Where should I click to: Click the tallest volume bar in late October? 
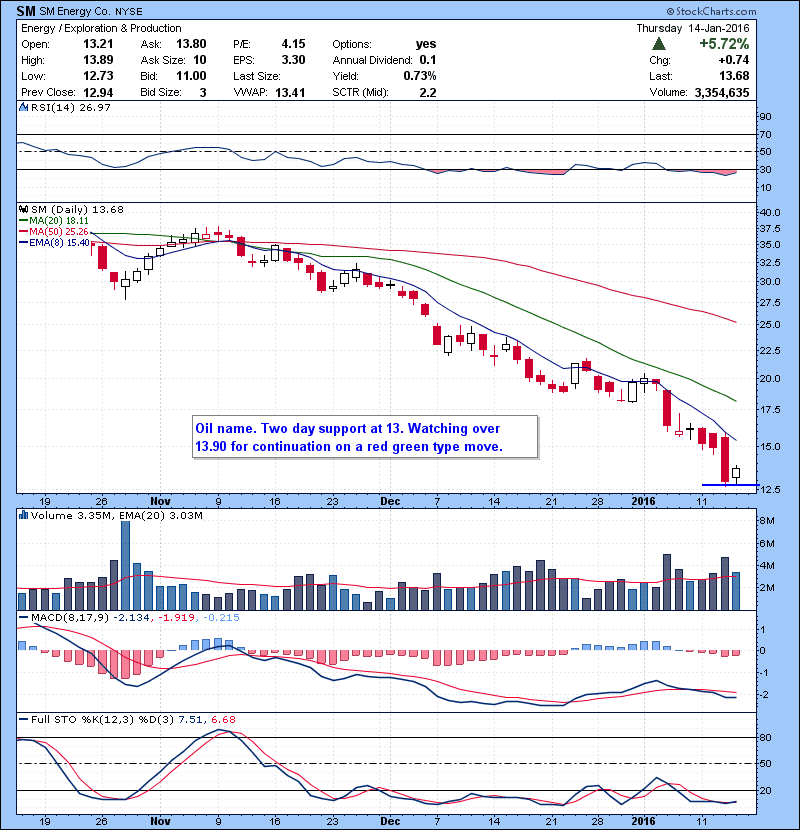click(125, 565)
